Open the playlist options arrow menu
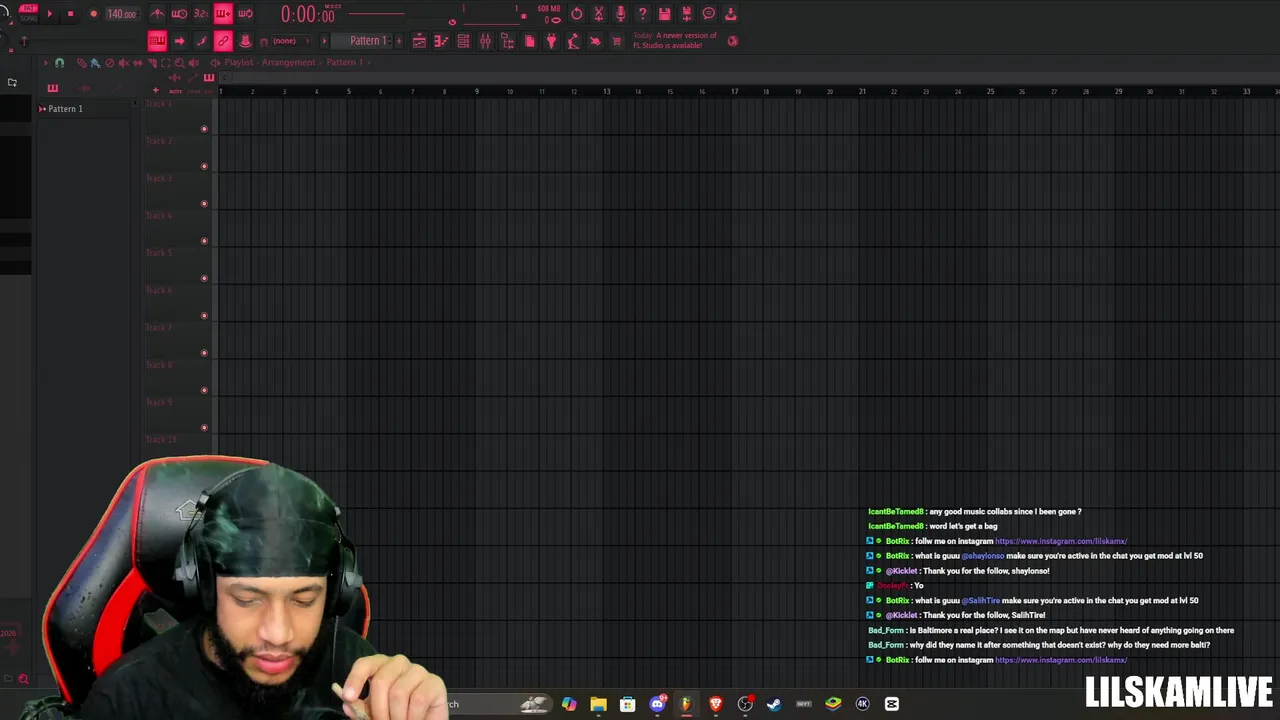The width and height of the screenshot is (1280, 720). (x=44, y=63)
